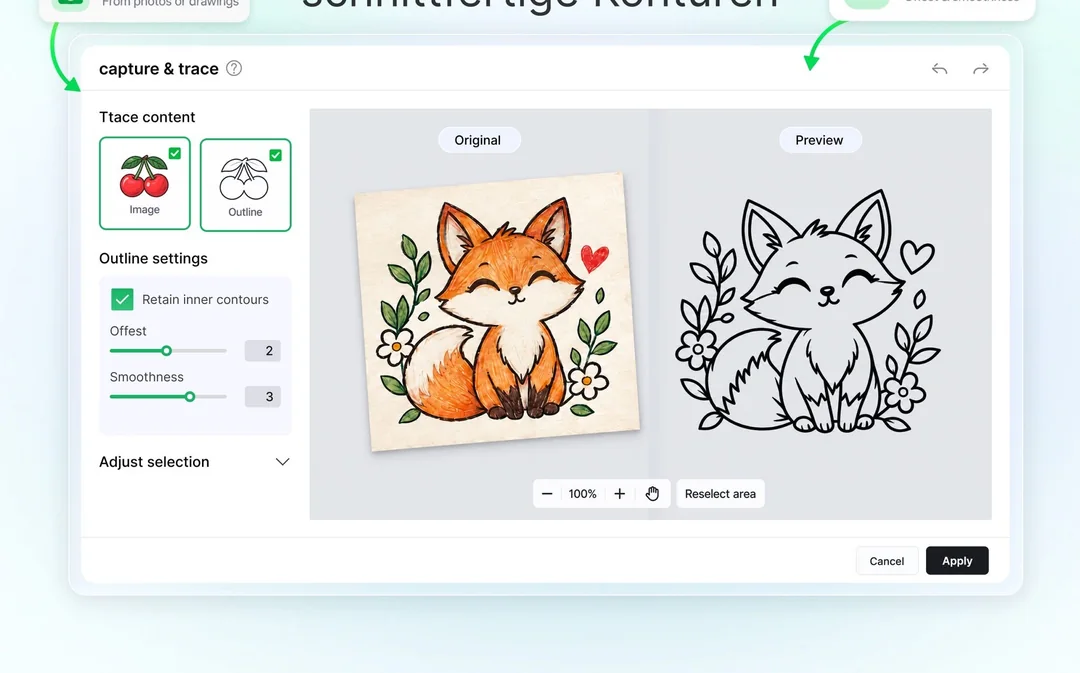This screenshot has width=1080, height=673.
Task: Cancel the capture & trace dialog
Action: tap(886, 561)
